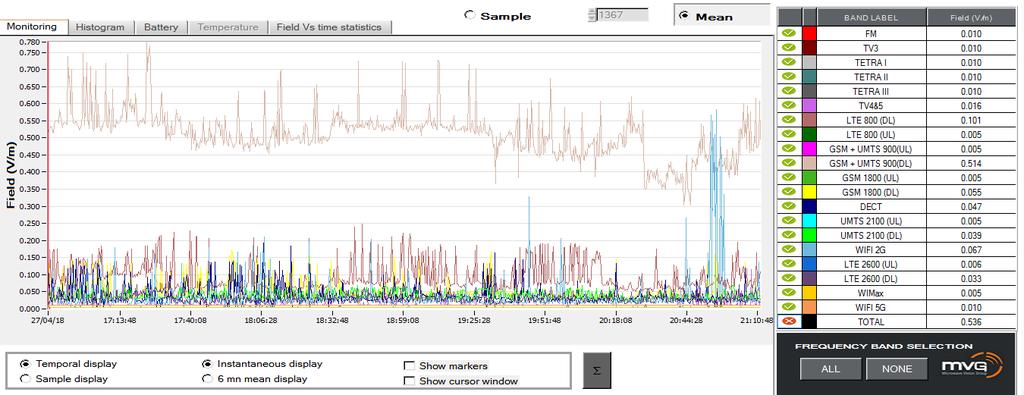Image resolution: width=1024 pixels, height=395 pixels.
Task: Open the Temperature tab
Action: coord(228,27)
